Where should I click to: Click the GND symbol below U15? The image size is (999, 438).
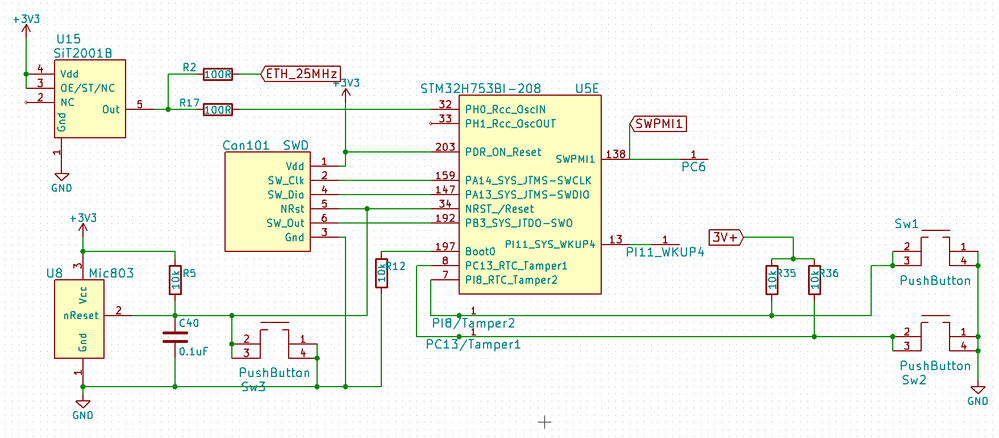[61, 178]
